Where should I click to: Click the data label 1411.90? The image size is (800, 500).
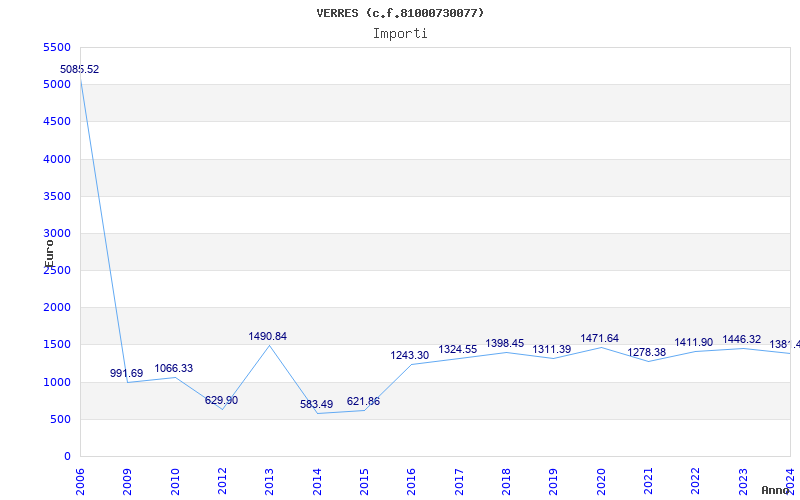click(x=693, y=343)
